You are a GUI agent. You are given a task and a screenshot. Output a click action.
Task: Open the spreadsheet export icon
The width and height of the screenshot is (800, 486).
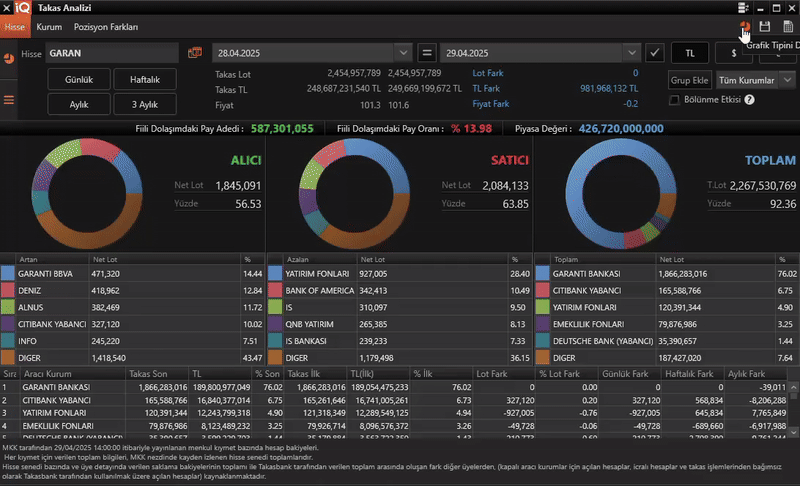click(788, 26)
